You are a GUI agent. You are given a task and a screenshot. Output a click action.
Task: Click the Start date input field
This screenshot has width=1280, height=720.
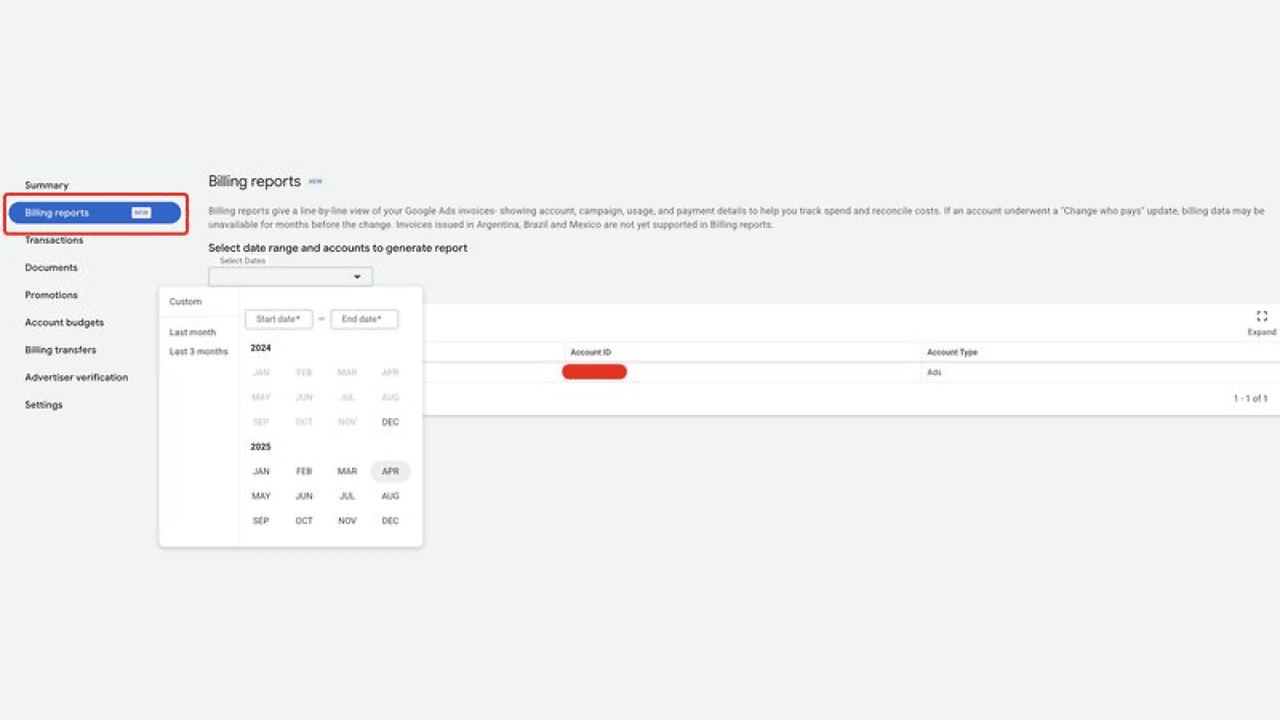click(279, 319)
